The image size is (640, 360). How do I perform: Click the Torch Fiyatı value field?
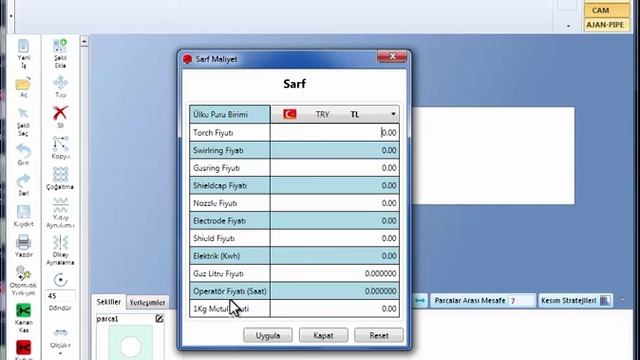pyautogui.click(x=335, y=133)
